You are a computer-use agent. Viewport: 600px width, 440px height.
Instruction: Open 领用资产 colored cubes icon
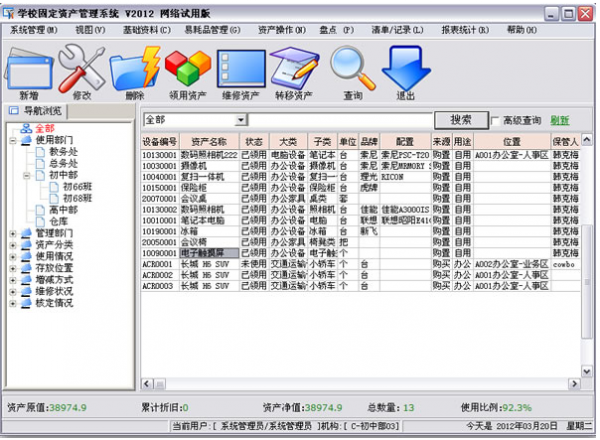[x=188, y=68]
